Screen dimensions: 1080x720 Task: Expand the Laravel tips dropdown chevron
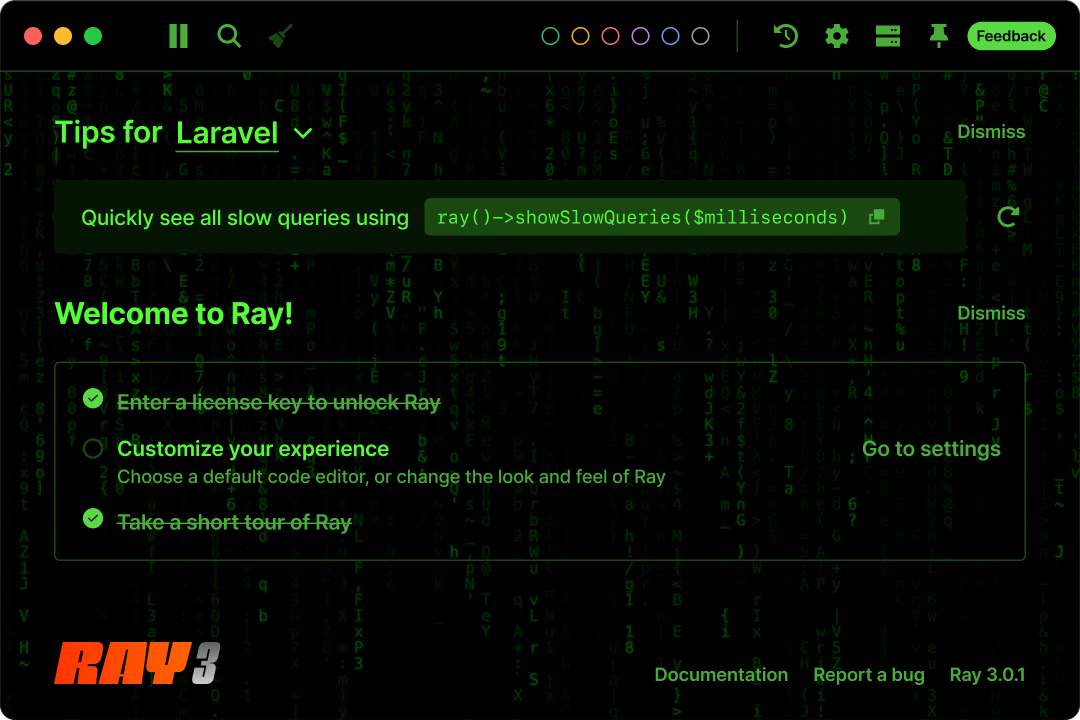[x=302, y=133]
